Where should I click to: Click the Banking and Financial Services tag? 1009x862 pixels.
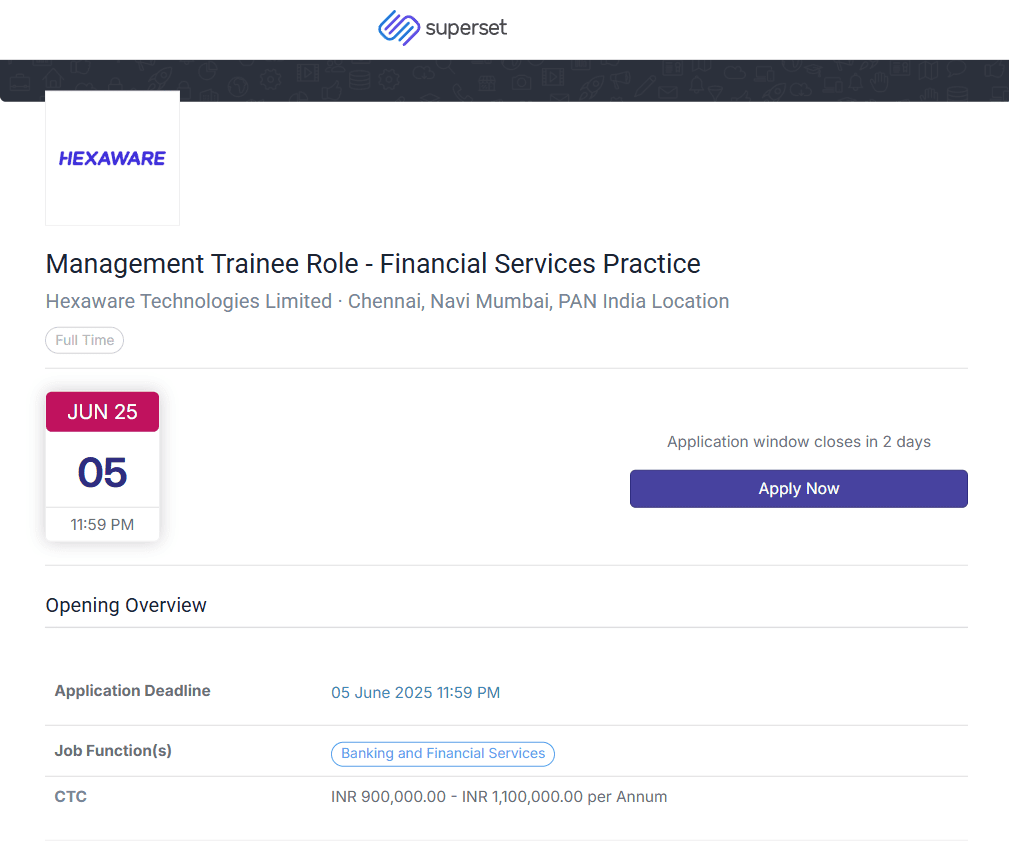pos(443,753)
